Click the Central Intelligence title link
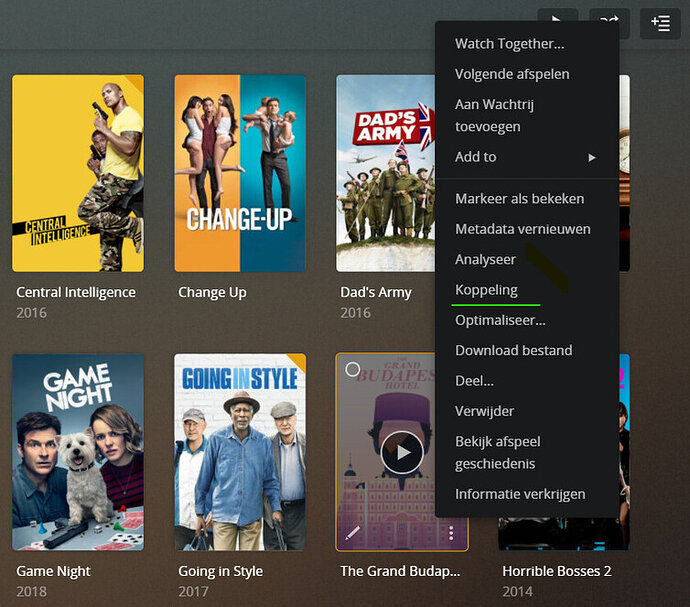The image size is (690, 607). coord(76,292)
